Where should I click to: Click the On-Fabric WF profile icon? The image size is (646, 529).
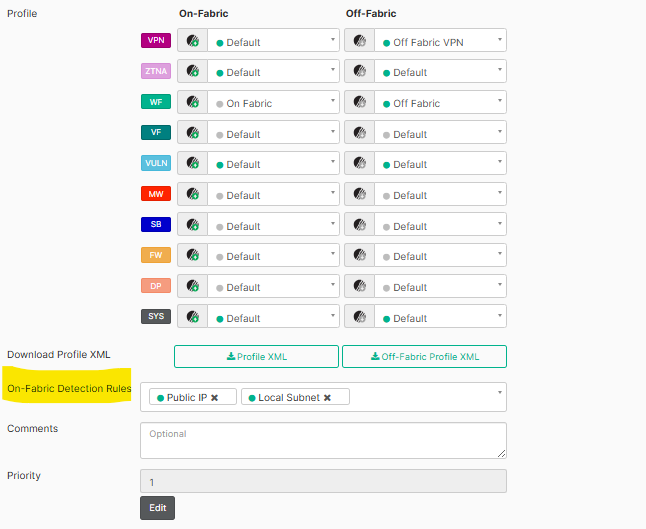(x=192, y=102)
